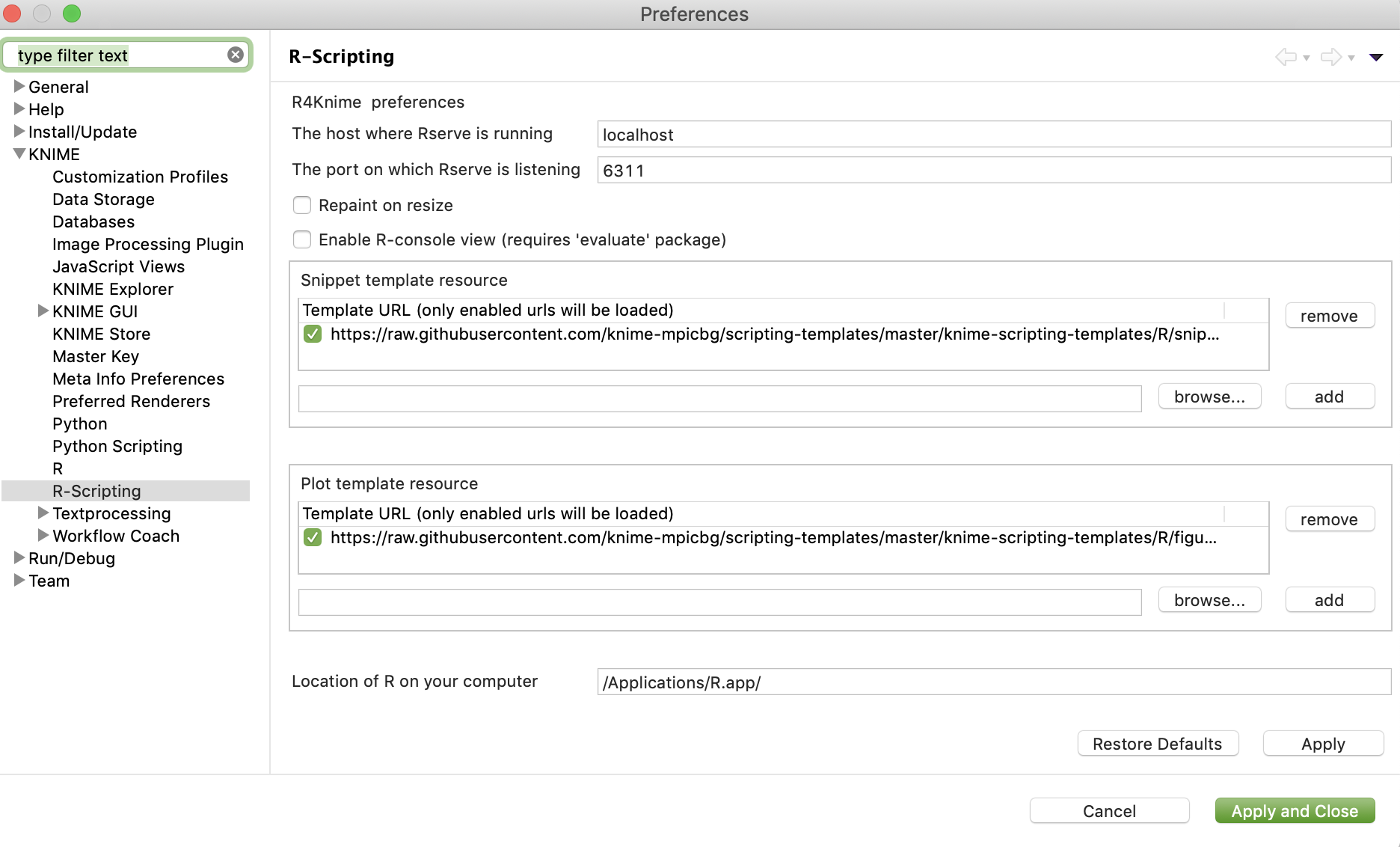
Task: Toggle the Repaint on resize checkbox
Action: [302, 205]
